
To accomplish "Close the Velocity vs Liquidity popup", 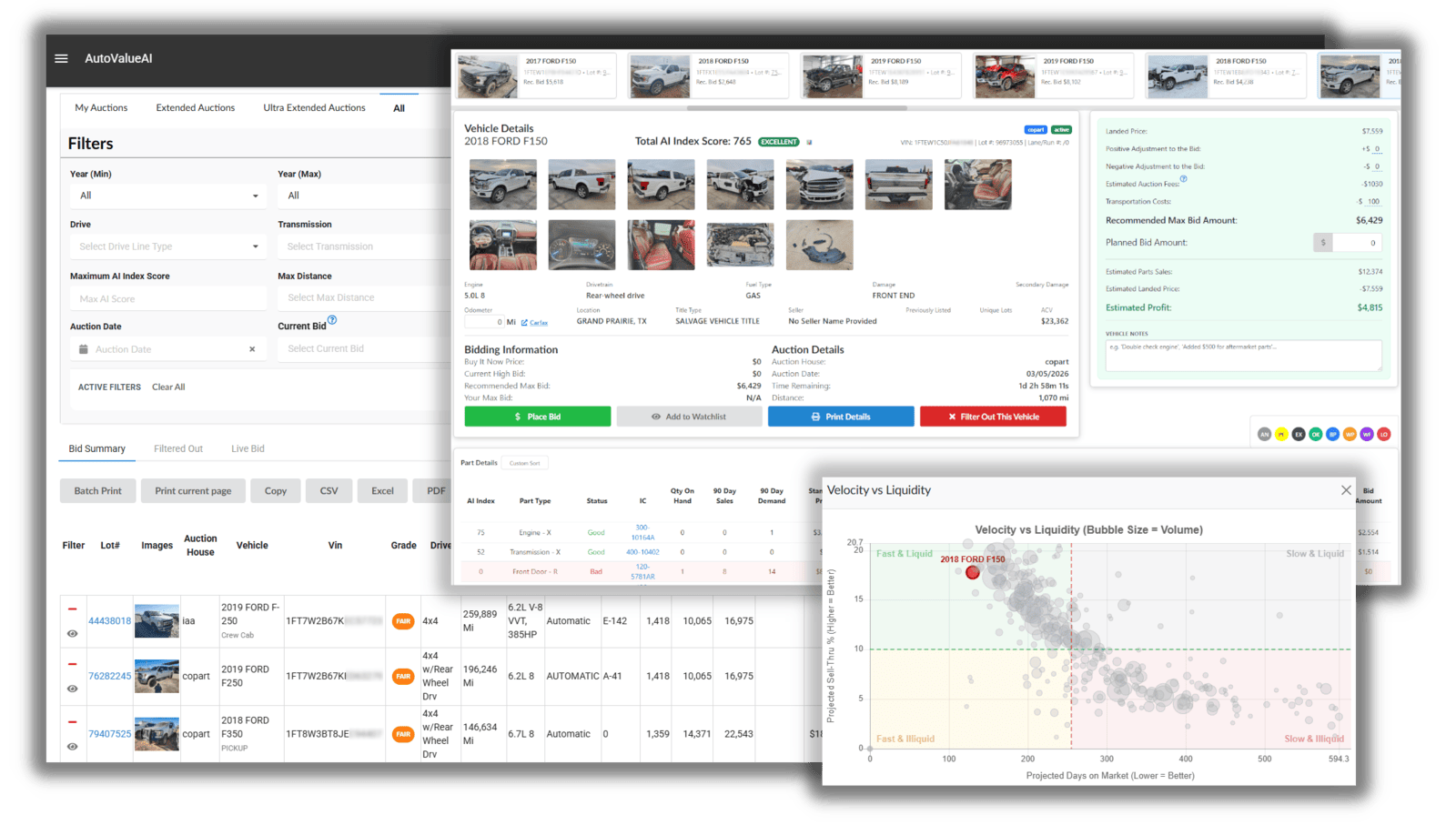I will click(1346, 490).
